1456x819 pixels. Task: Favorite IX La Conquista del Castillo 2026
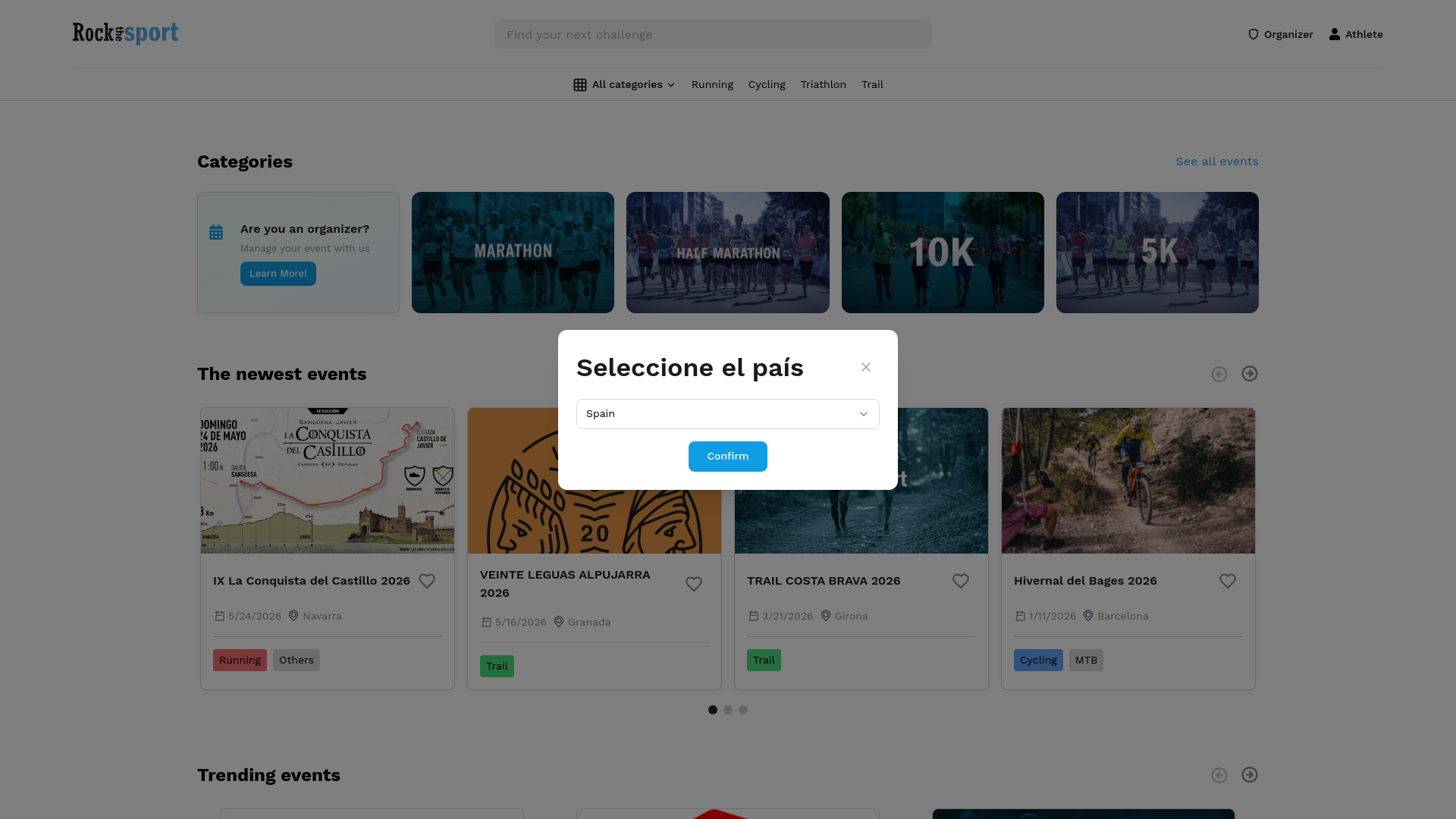(427, 581)
